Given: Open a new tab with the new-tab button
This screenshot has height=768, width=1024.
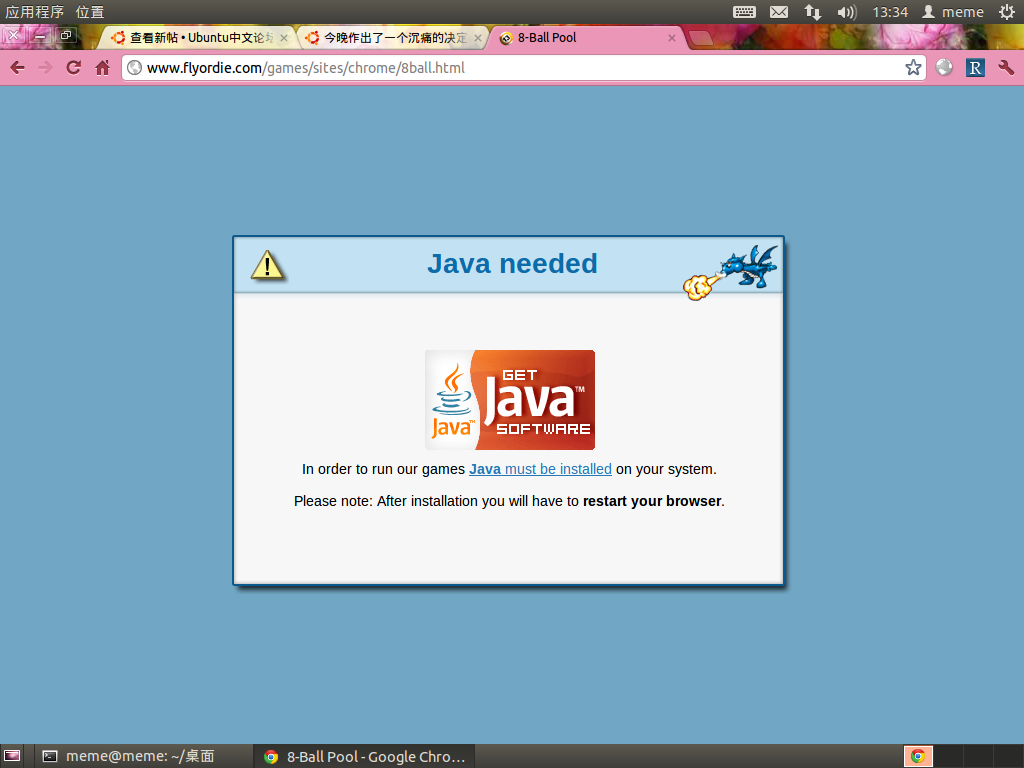Looking at the screenshot, I should (701, 38).
